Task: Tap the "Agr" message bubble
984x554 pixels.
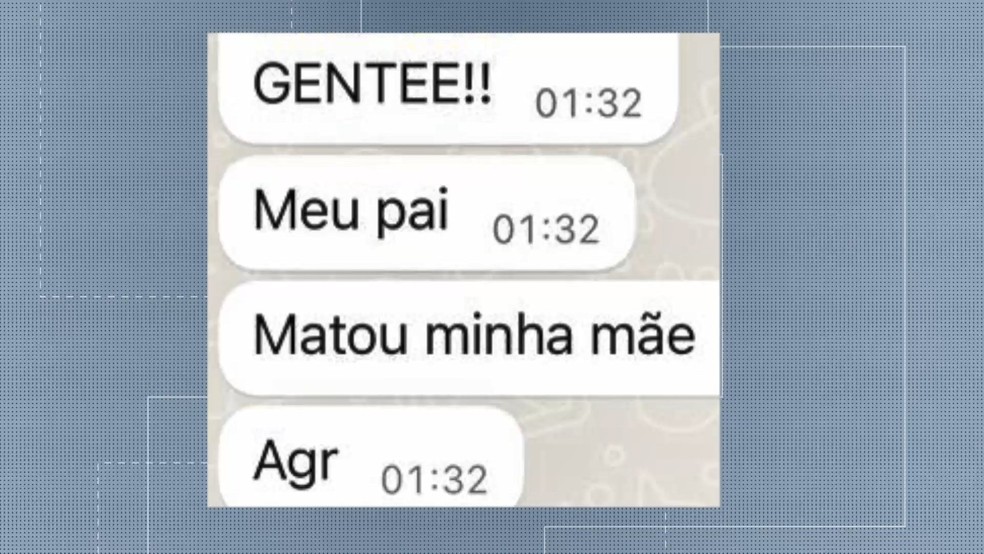Action: pos(371,456)
